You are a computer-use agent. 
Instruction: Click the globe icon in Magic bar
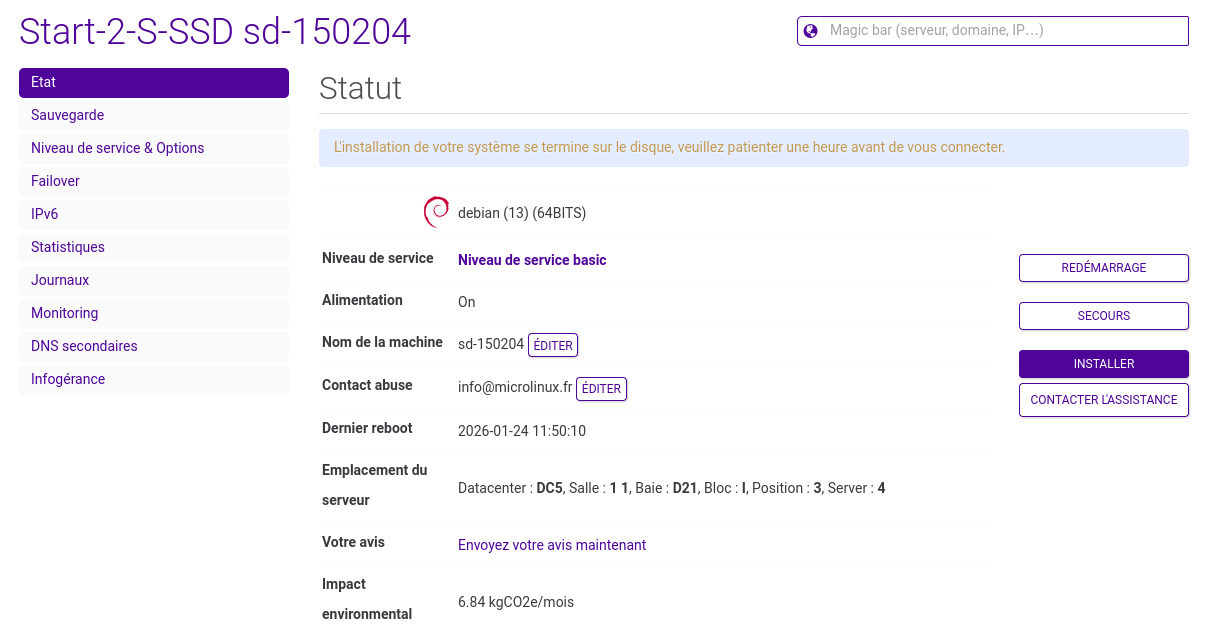pos(811,31)
